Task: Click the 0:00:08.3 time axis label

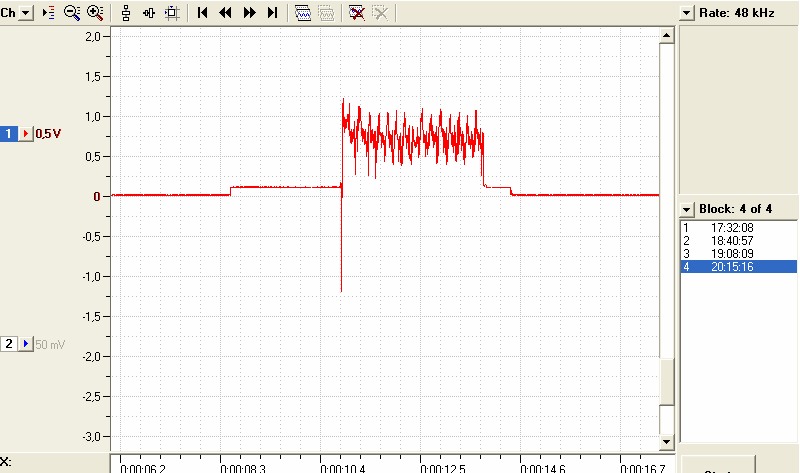Action: pos(242,468)
